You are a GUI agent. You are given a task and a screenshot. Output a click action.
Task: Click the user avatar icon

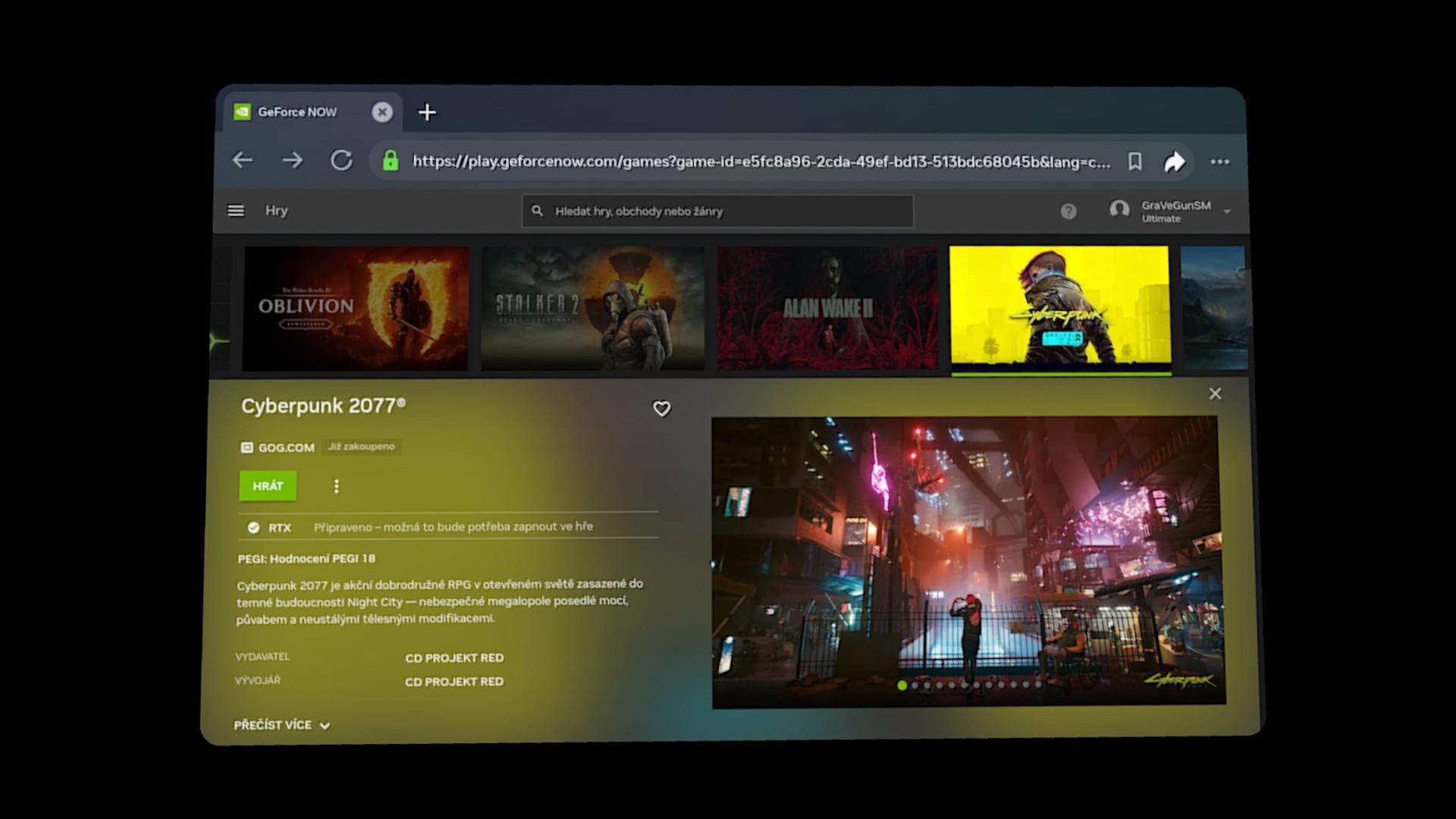(1119, 210)
